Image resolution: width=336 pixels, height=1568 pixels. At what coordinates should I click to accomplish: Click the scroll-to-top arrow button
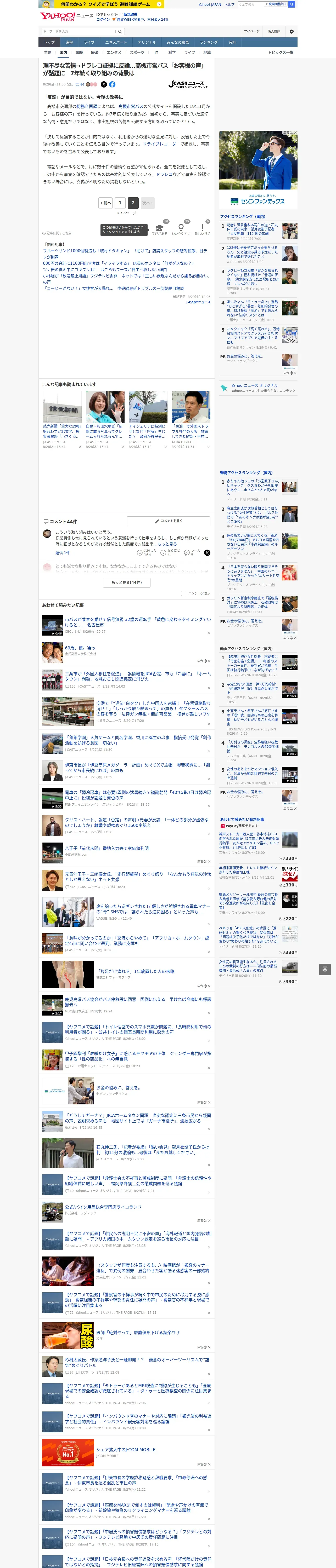[x=325, y=969]
